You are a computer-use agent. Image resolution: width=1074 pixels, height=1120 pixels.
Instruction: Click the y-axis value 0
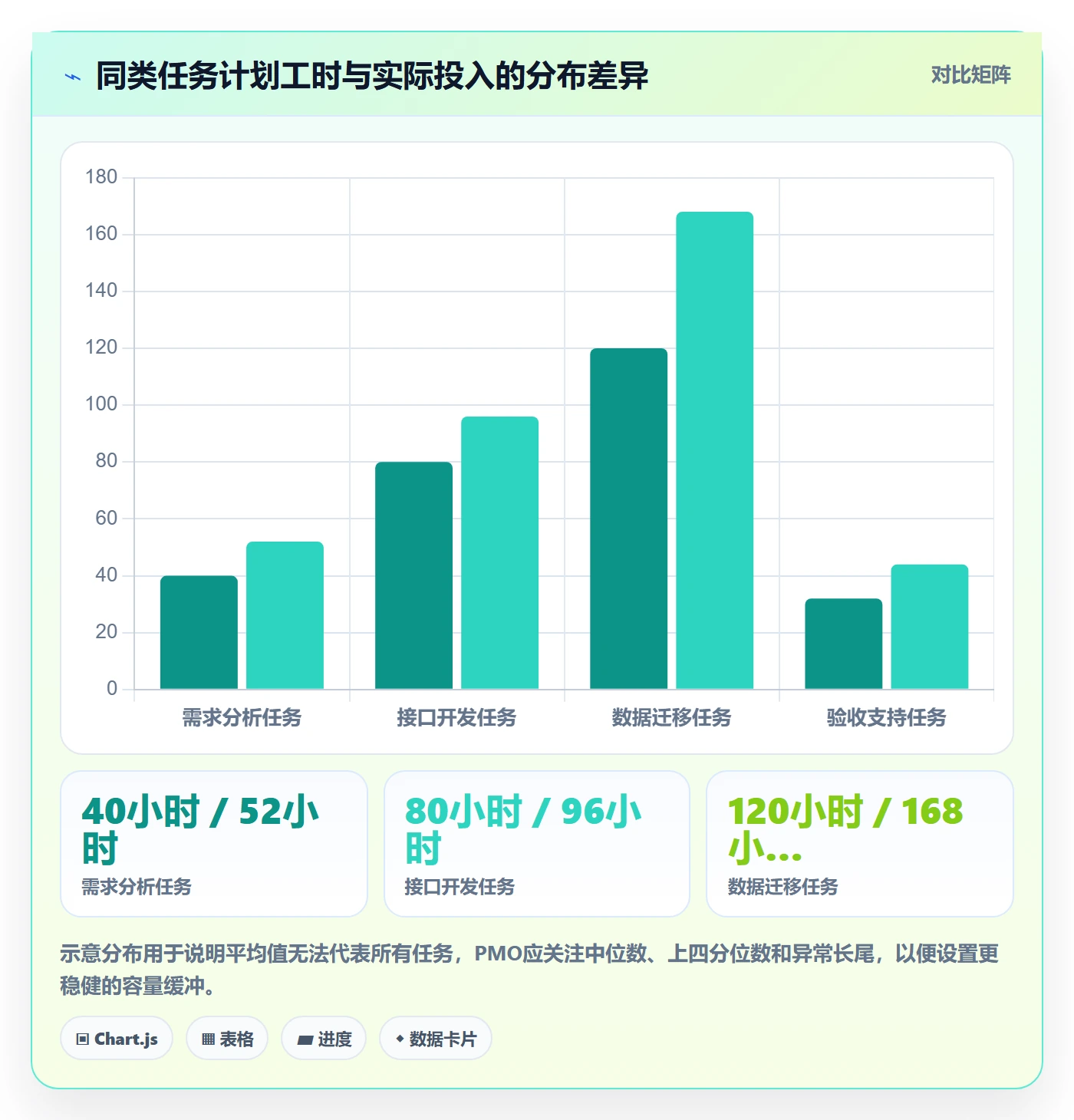tap(112, 688)
